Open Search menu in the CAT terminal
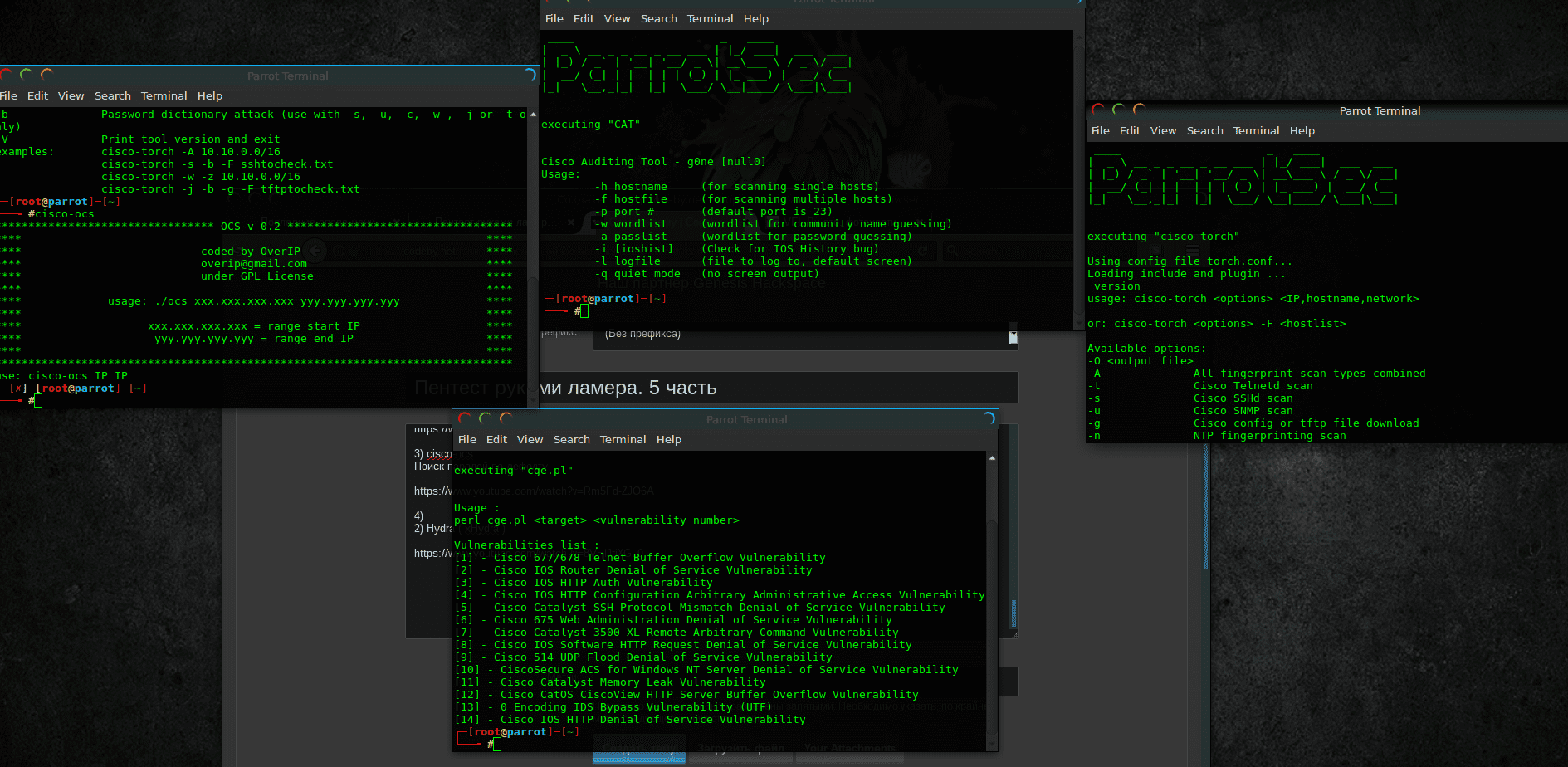The height and width of the screenshot is (767, 1568). point(658,19)
